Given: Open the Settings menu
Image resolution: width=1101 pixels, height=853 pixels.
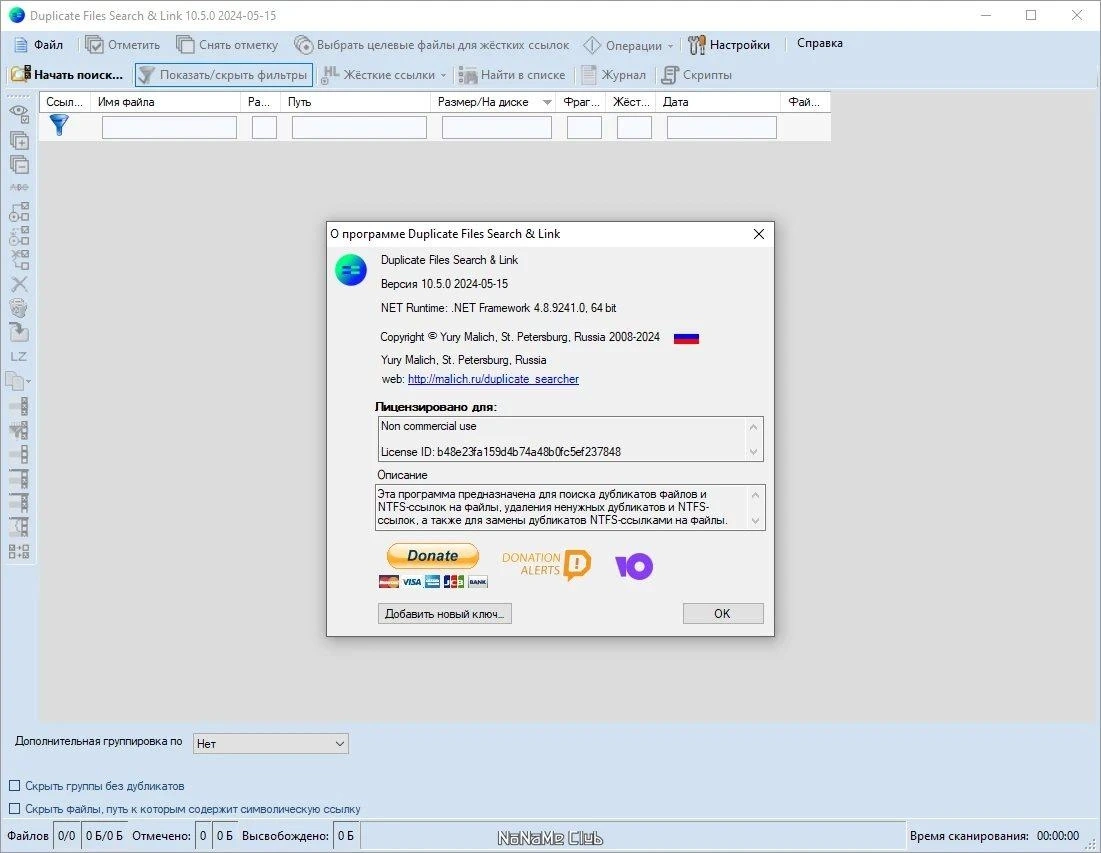Looking at the screenshot, I should [x=729, y=45].
